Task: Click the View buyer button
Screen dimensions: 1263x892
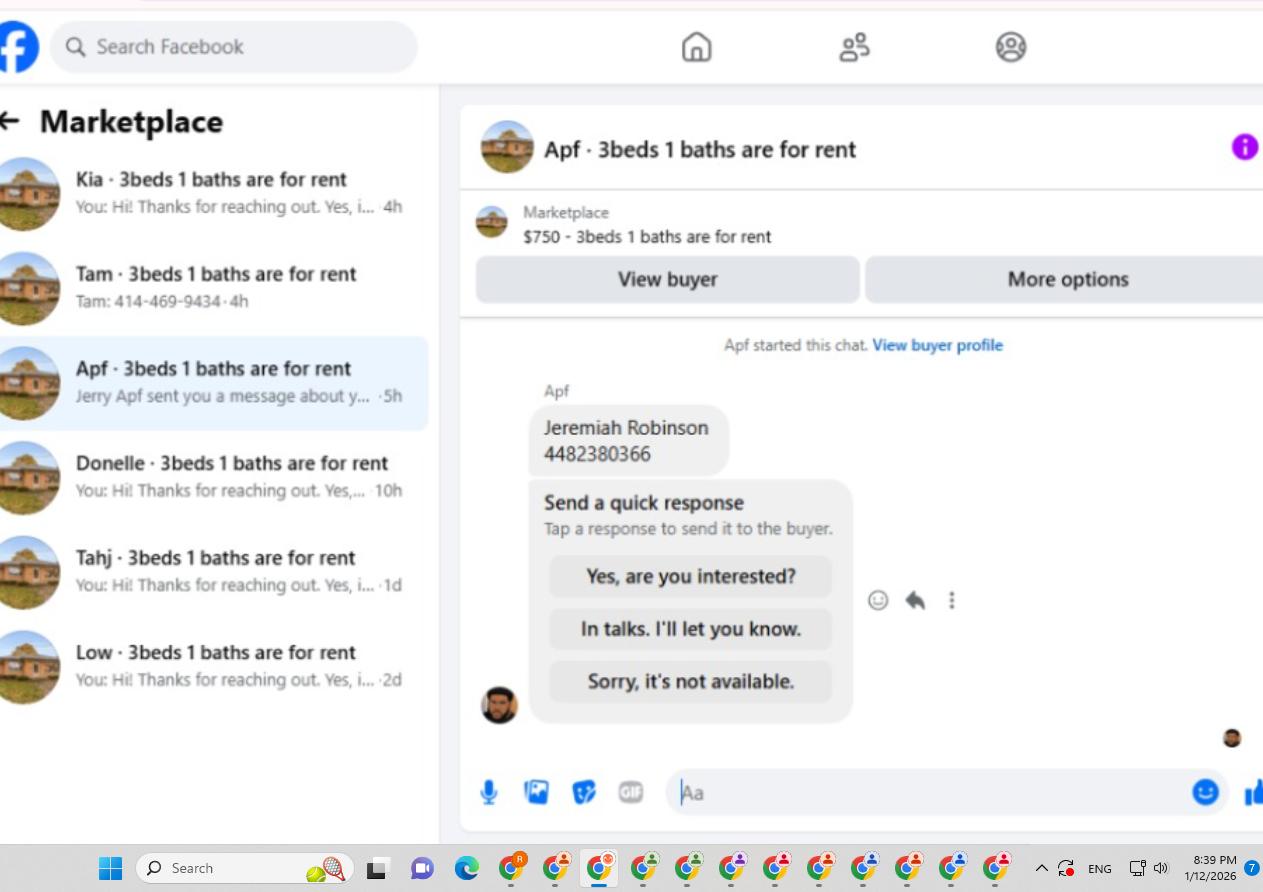Action: tap(667, 279)
